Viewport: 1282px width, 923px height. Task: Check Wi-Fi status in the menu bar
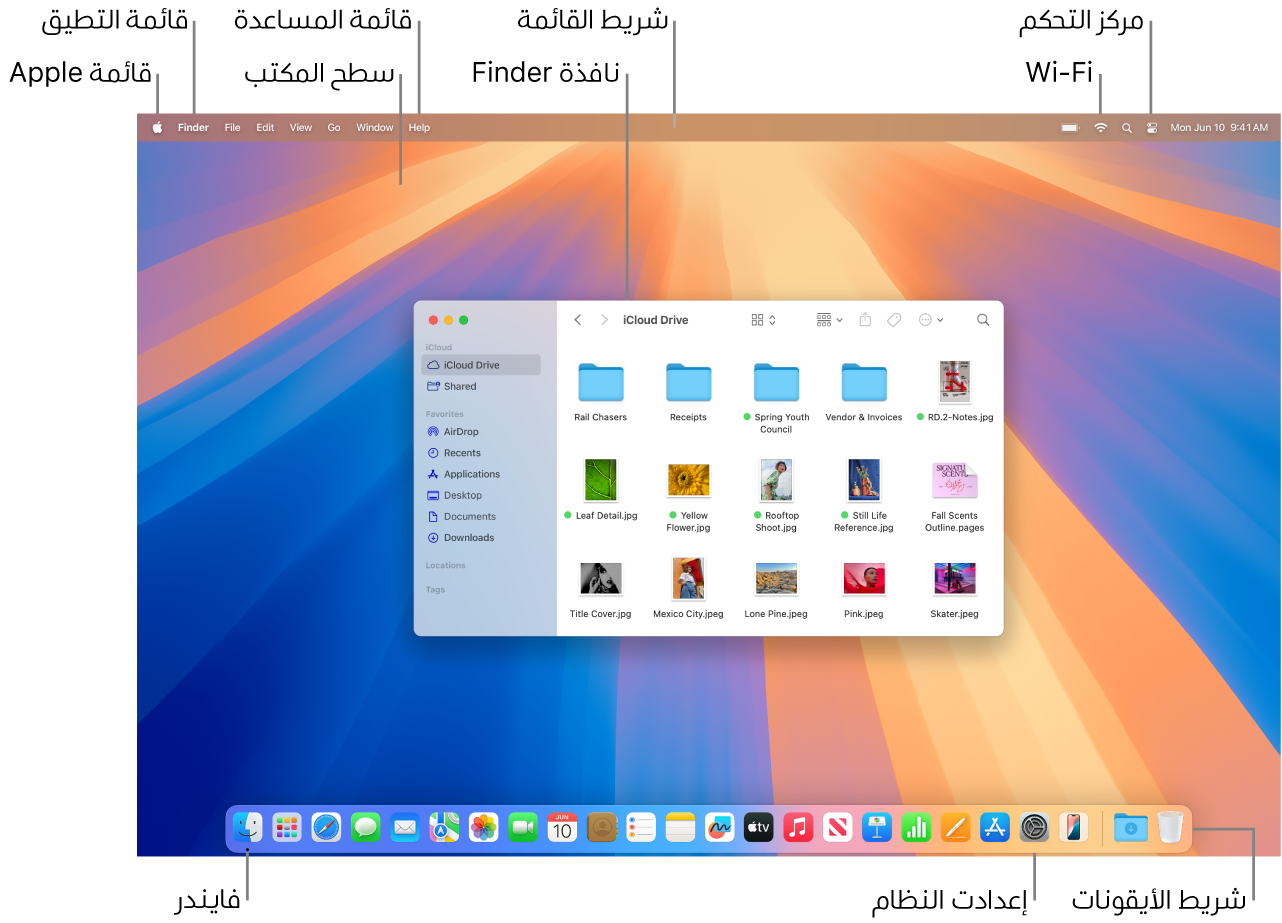[x=1100, y=127]
